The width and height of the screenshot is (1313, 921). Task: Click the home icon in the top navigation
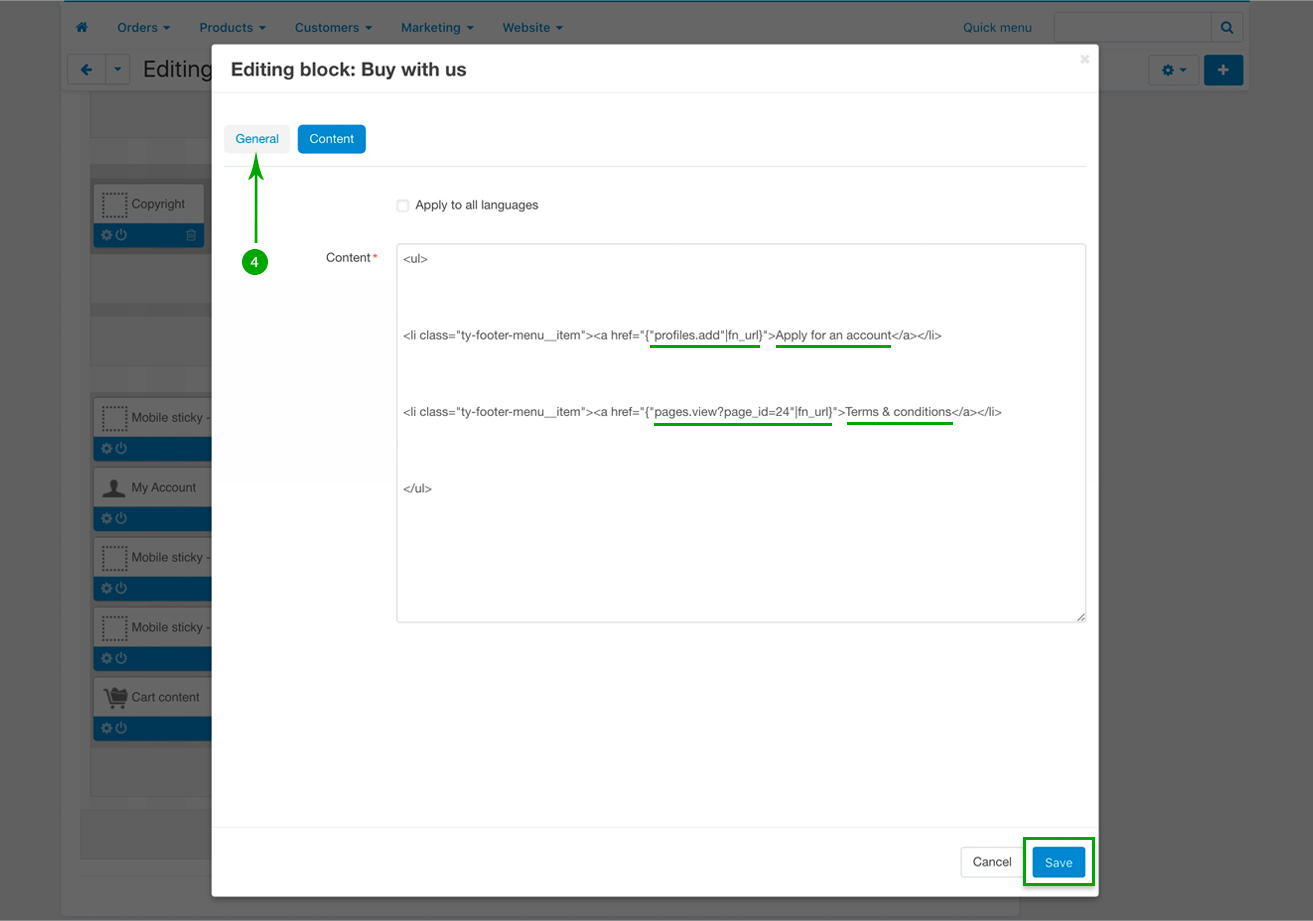82,27
